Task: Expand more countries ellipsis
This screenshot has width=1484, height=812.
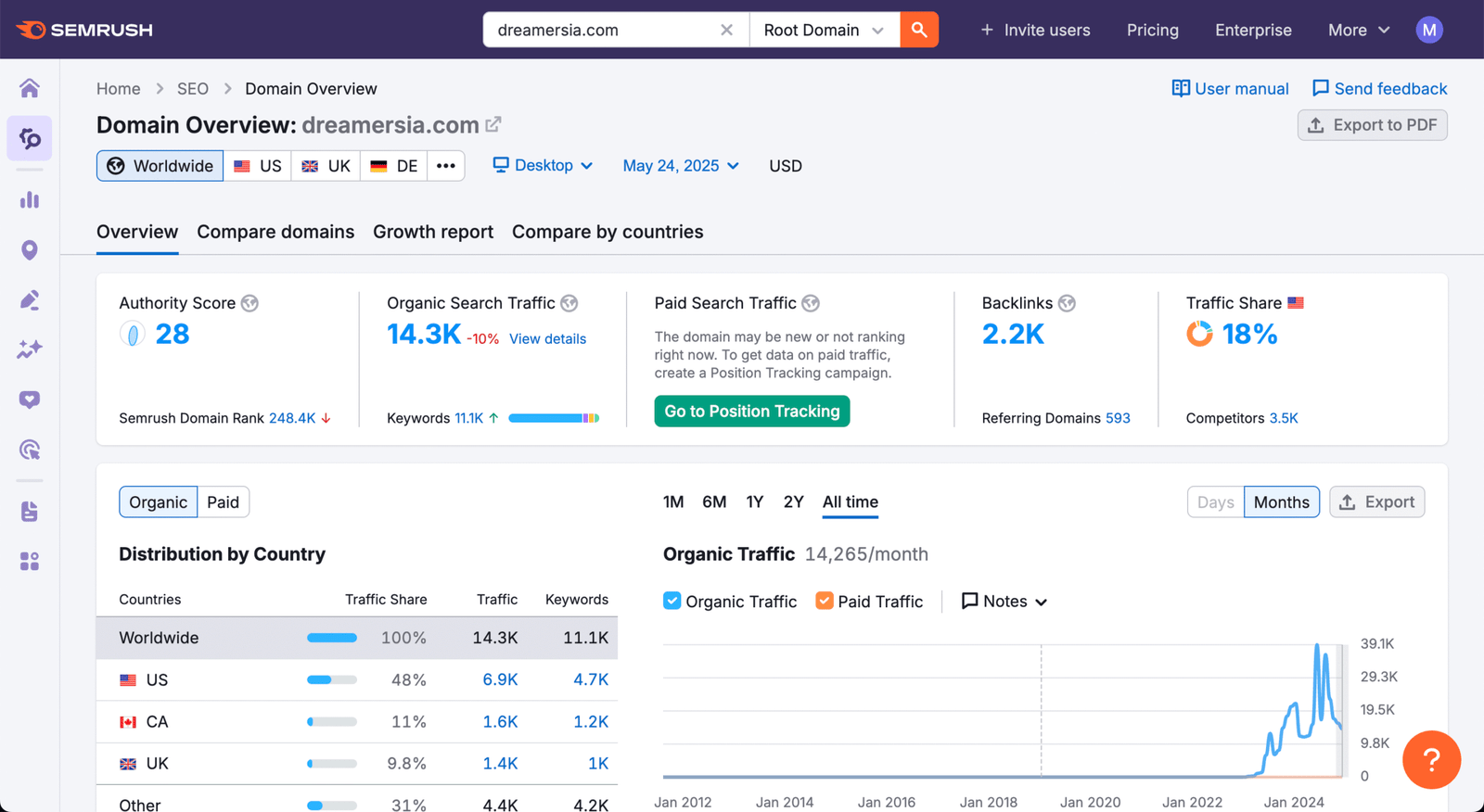Action: click(446, 166)
